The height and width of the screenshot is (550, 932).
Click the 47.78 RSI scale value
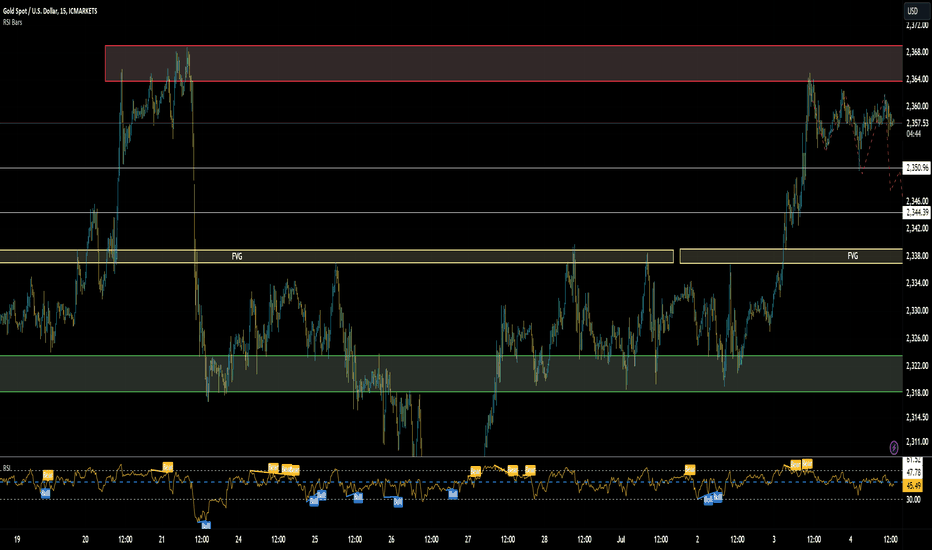[x=914, y=473]
